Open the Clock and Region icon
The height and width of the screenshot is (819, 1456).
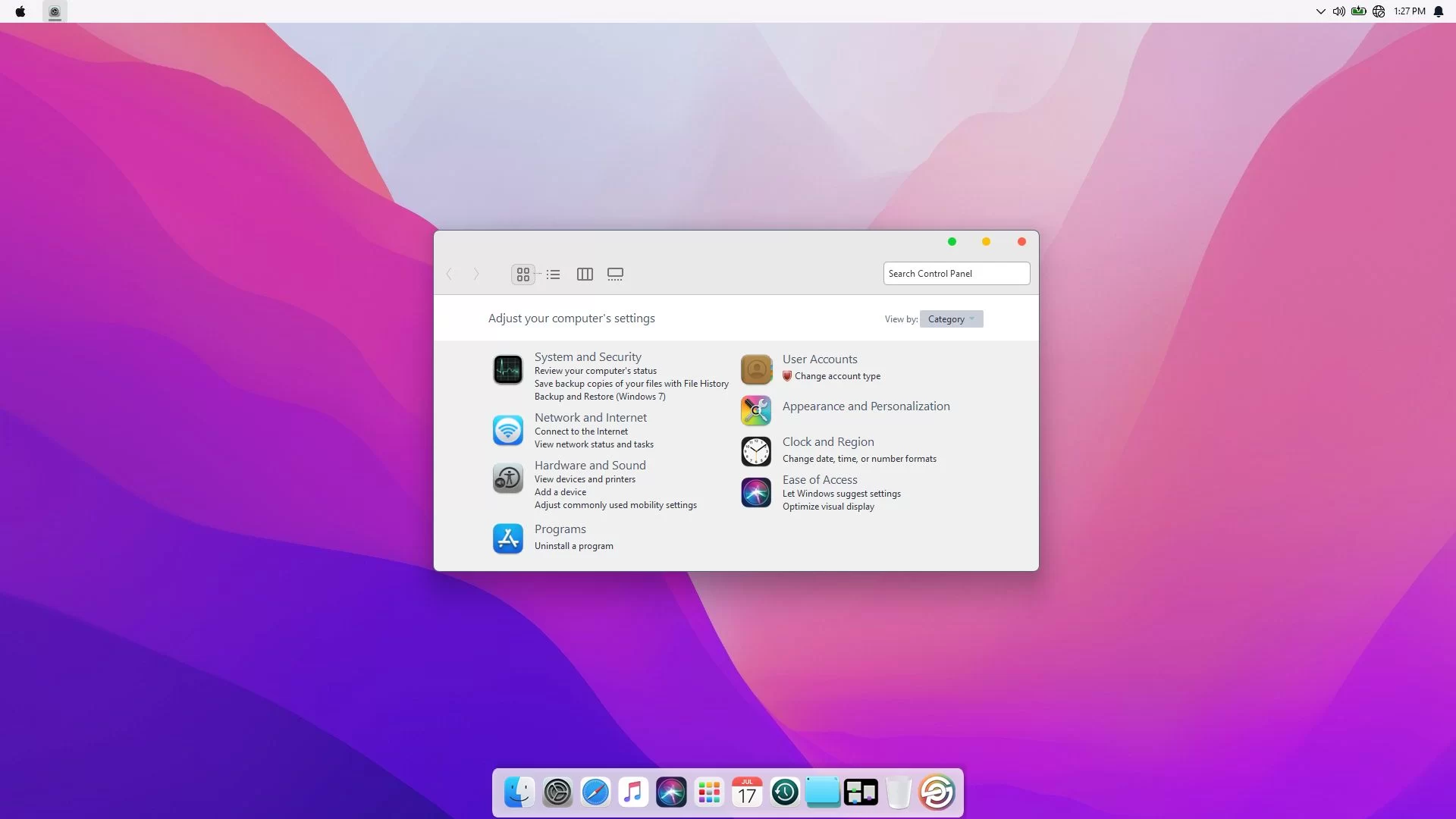(756, 451)
